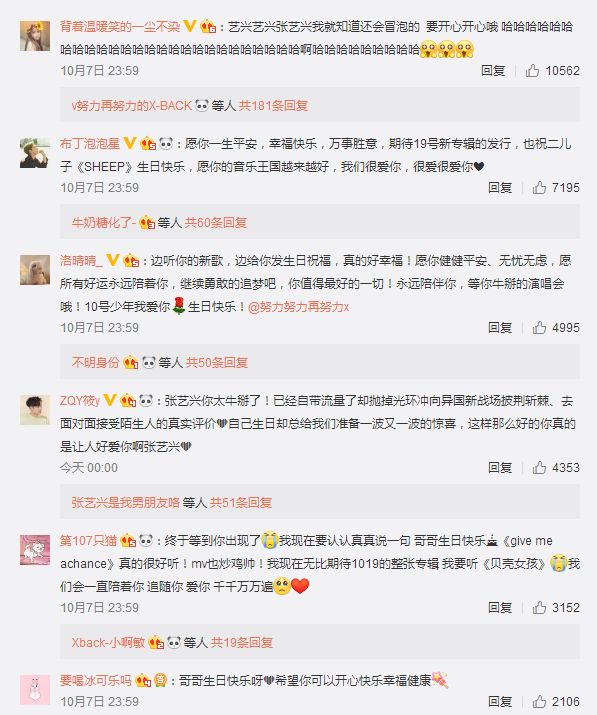Screen dimensions: 597x715
Task: Click the verified V badge beside ZQY筱
Action: (x=110, y=400)
